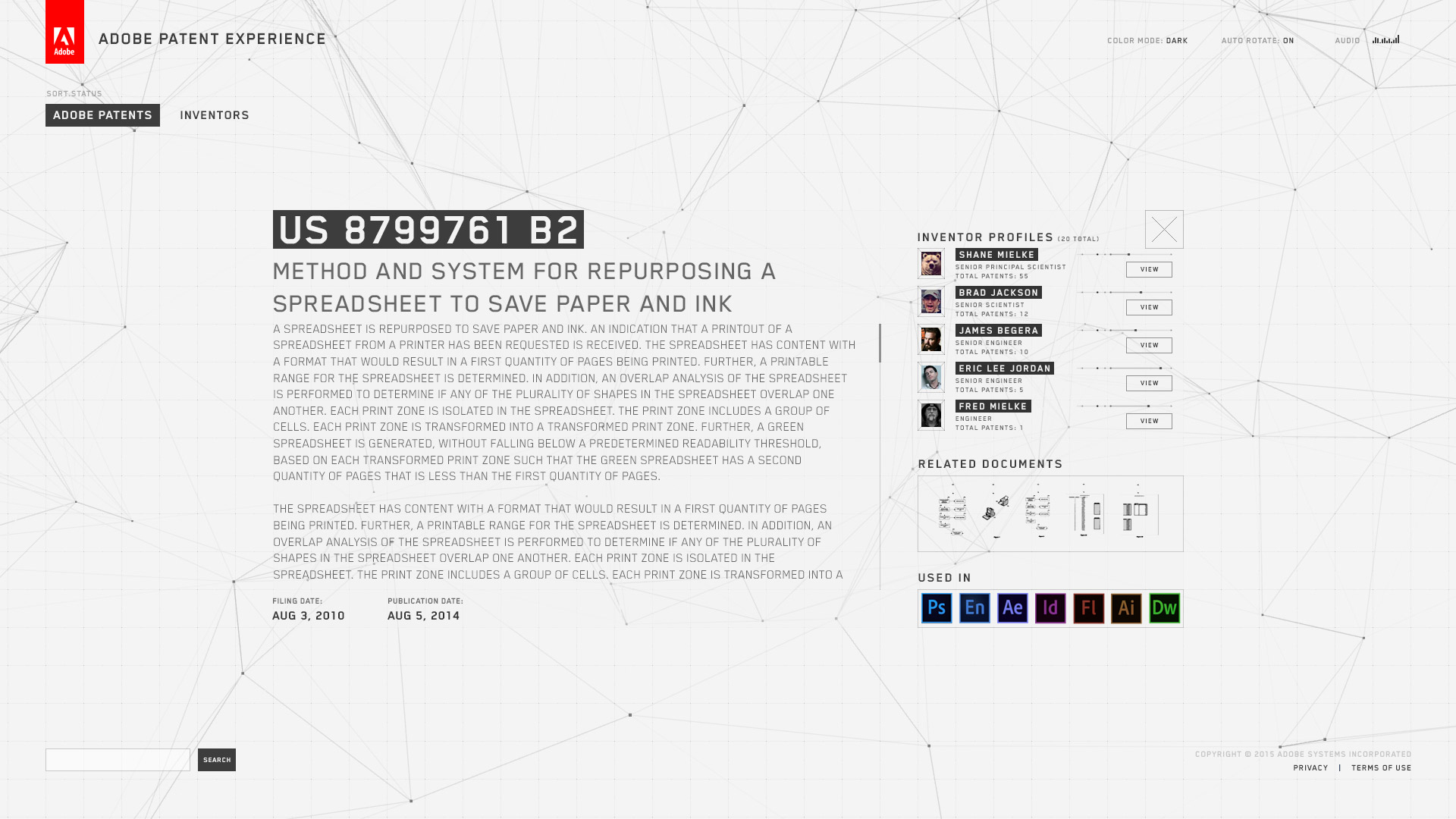View Shane Mielke's inventor profile

point(1149,269)
